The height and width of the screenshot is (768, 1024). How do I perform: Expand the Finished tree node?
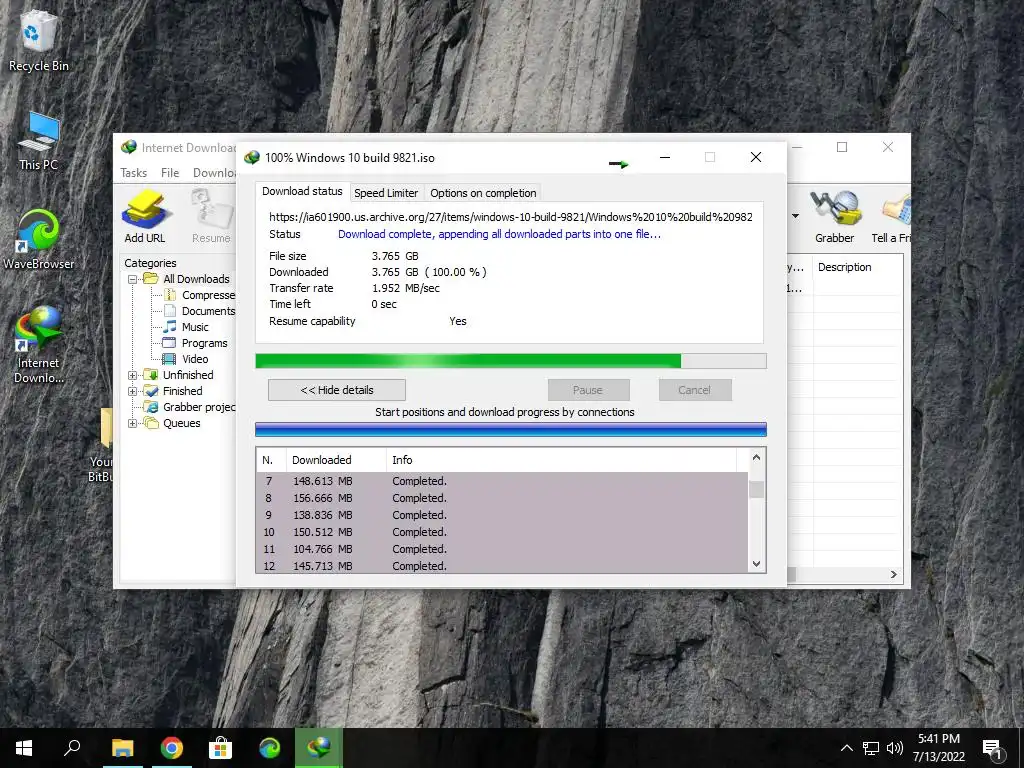click(133, 391)
